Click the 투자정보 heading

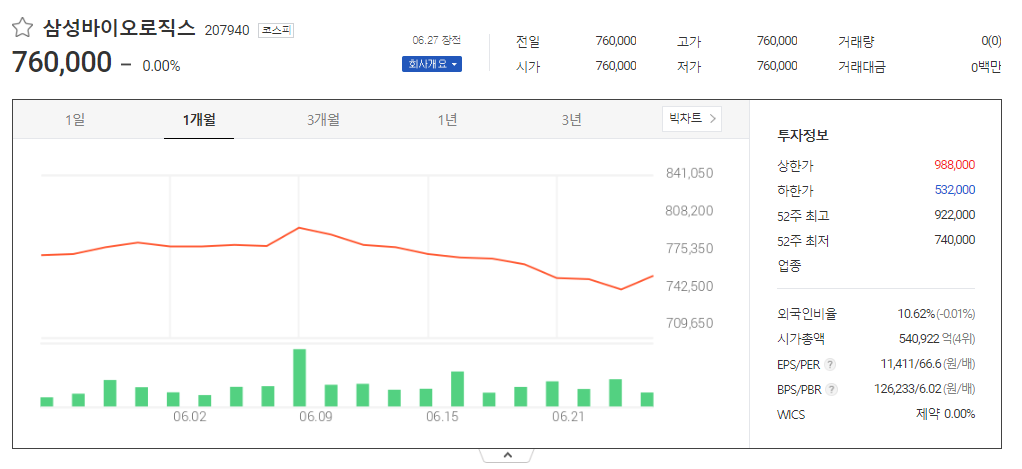(x=802, y=136)
